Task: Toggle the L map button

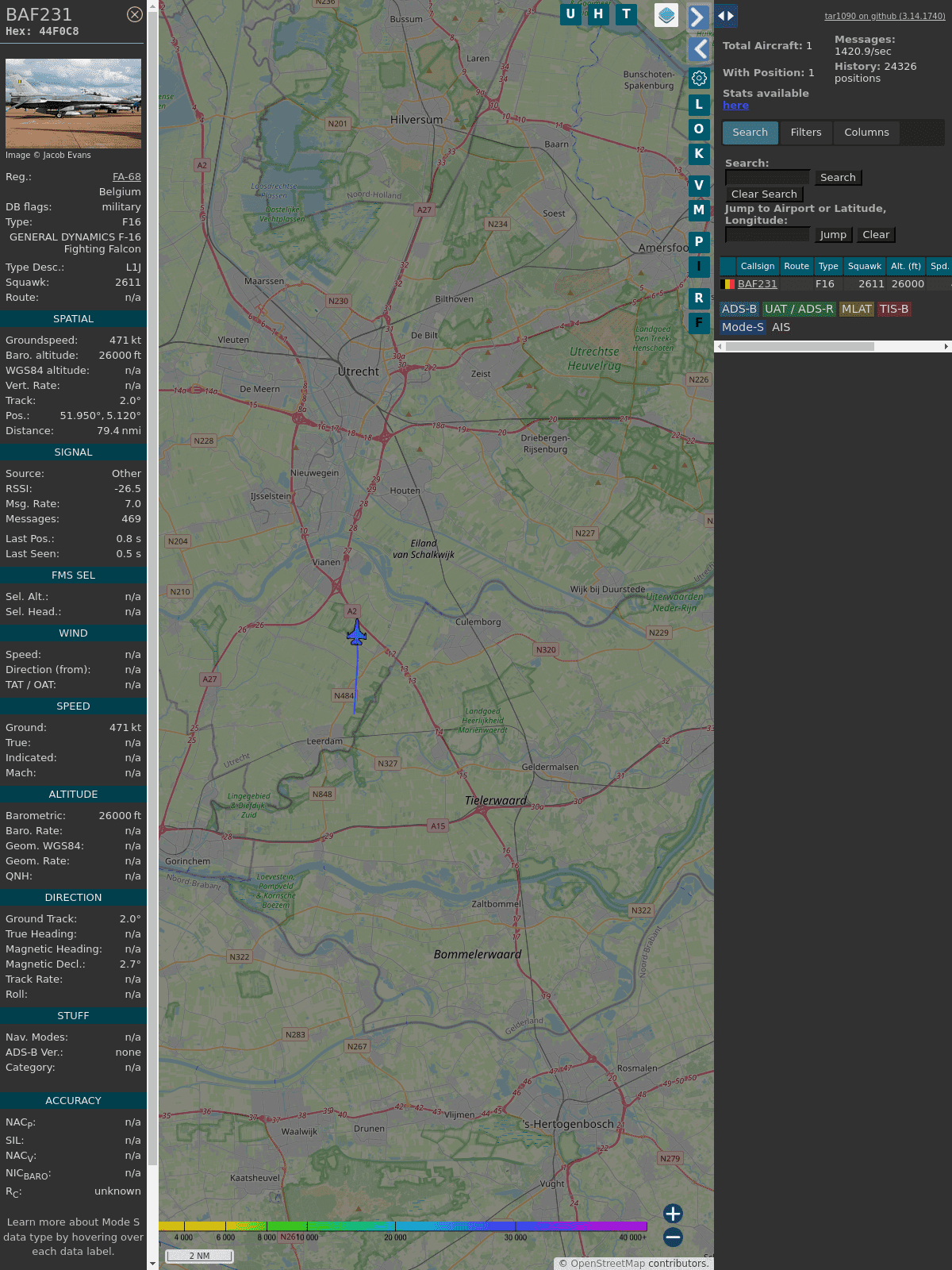Action: pyautogui.click(x=699, y=104)
